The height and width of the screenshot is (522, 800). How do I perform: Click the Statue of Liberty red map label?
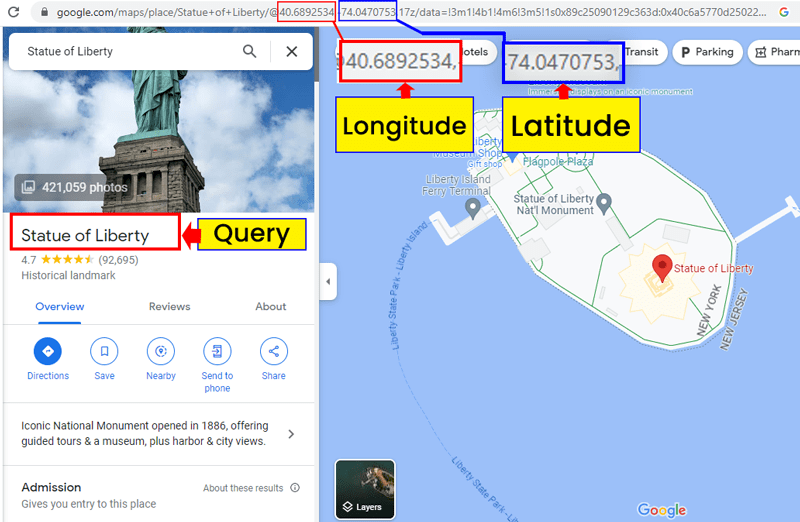[713, 268]
